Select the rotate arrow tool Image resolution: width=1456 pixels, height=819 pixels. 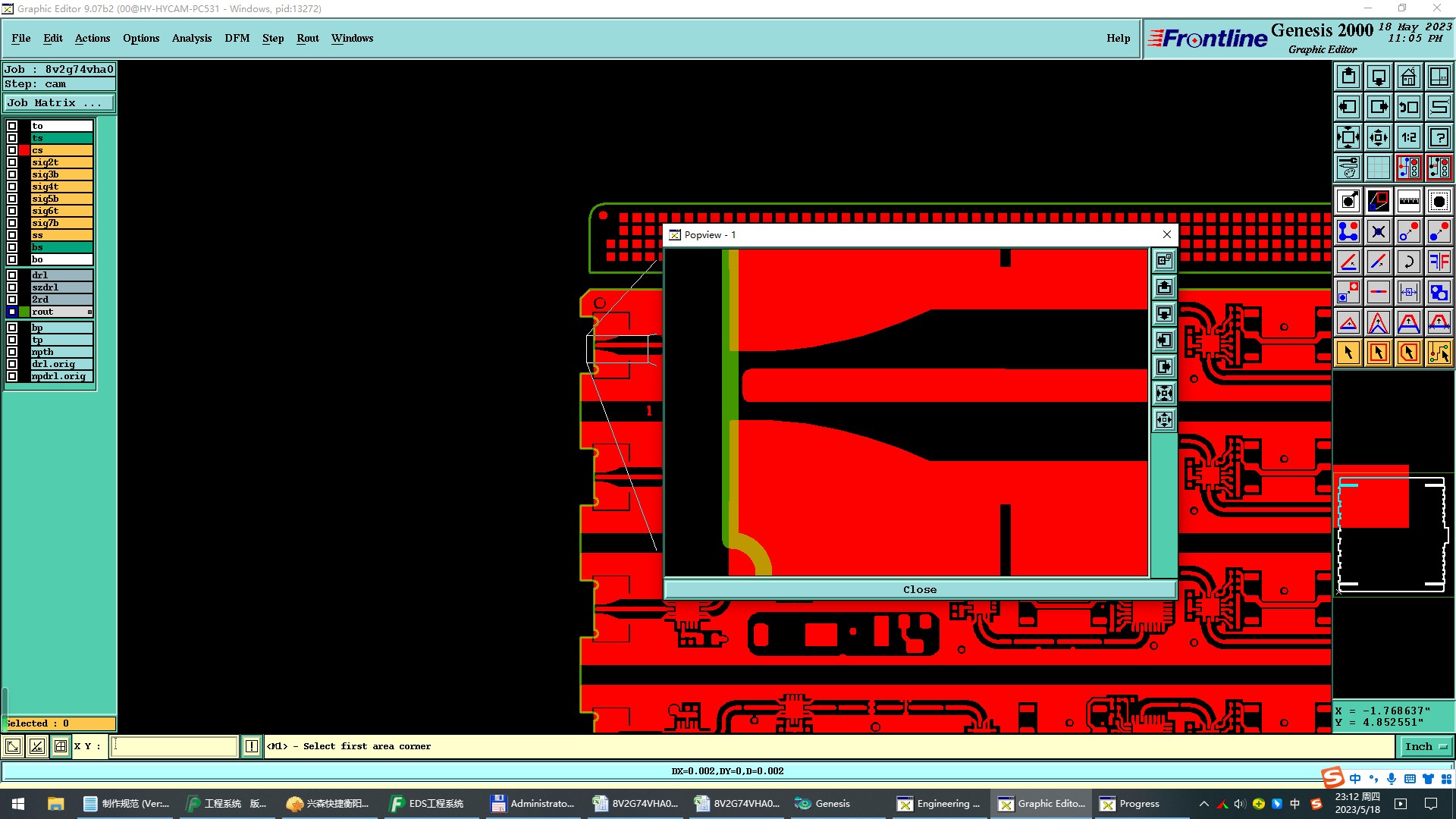coord(1408,262)
